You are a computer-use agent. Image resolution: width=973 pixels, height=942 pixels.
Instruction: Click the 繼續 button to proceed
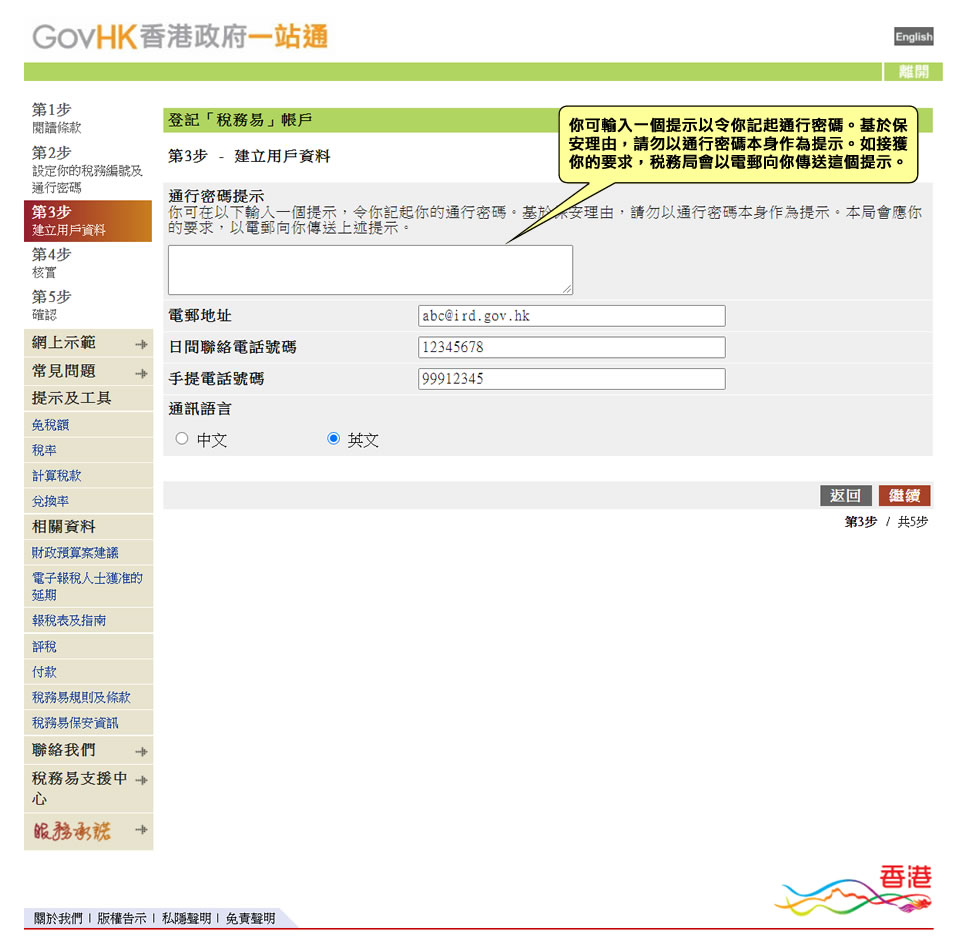pos(903,496)
